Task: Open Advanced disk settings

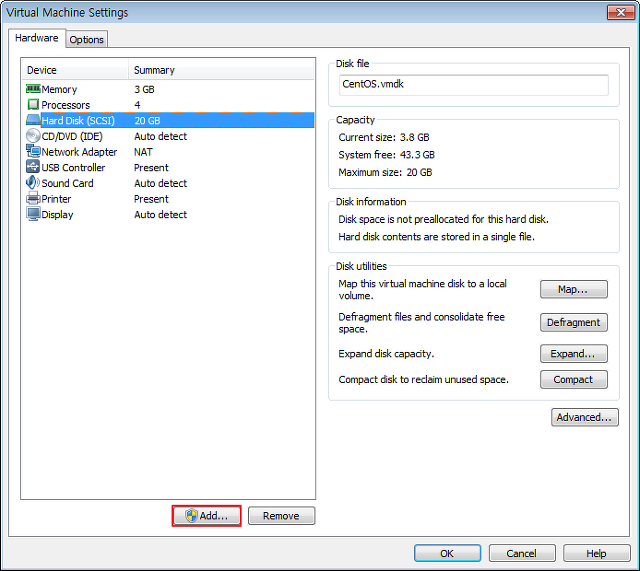Action: pos(584,417)
